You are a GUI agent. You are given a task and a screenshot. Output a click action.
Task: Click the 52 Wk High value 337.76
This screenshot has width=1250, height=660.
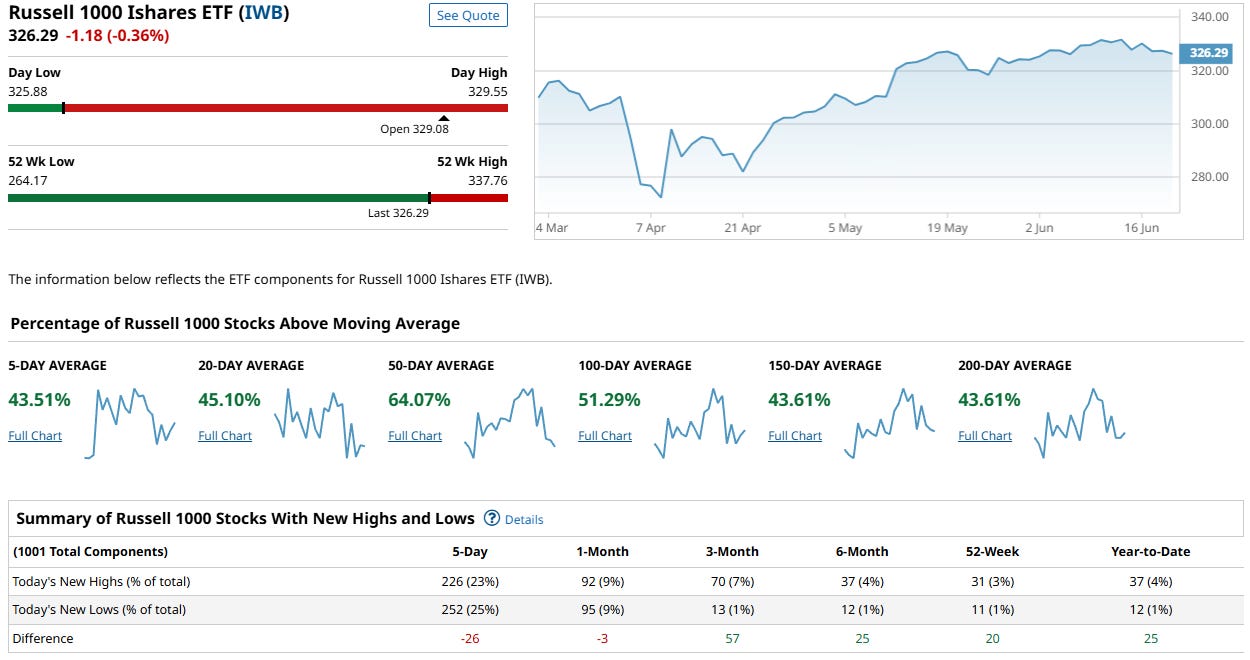(488, 181)
